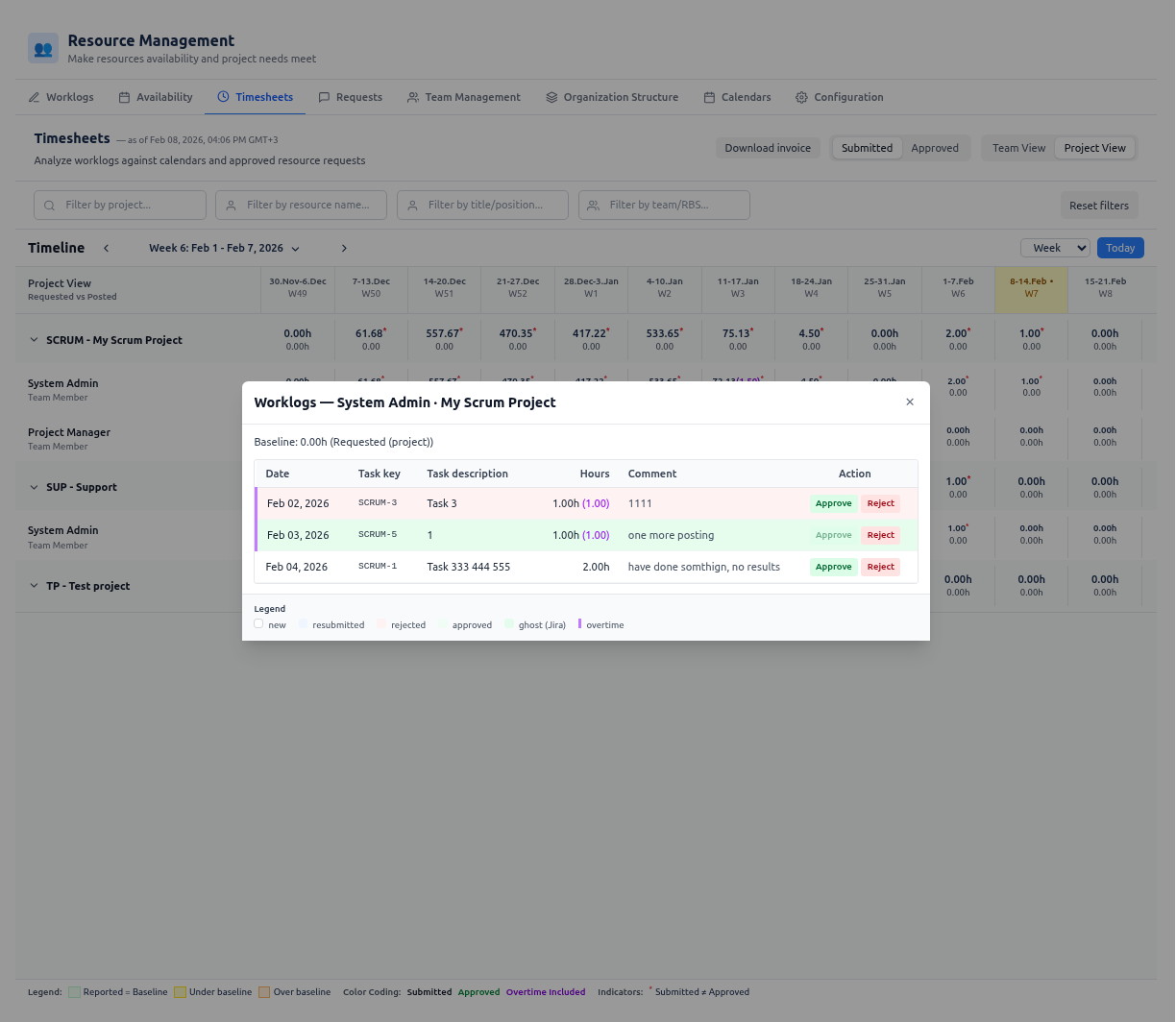The height and width of the screenshot is (1022, 1176).
Task: Open the Week interval dropdown
Action: click(x=1054, y=247)
